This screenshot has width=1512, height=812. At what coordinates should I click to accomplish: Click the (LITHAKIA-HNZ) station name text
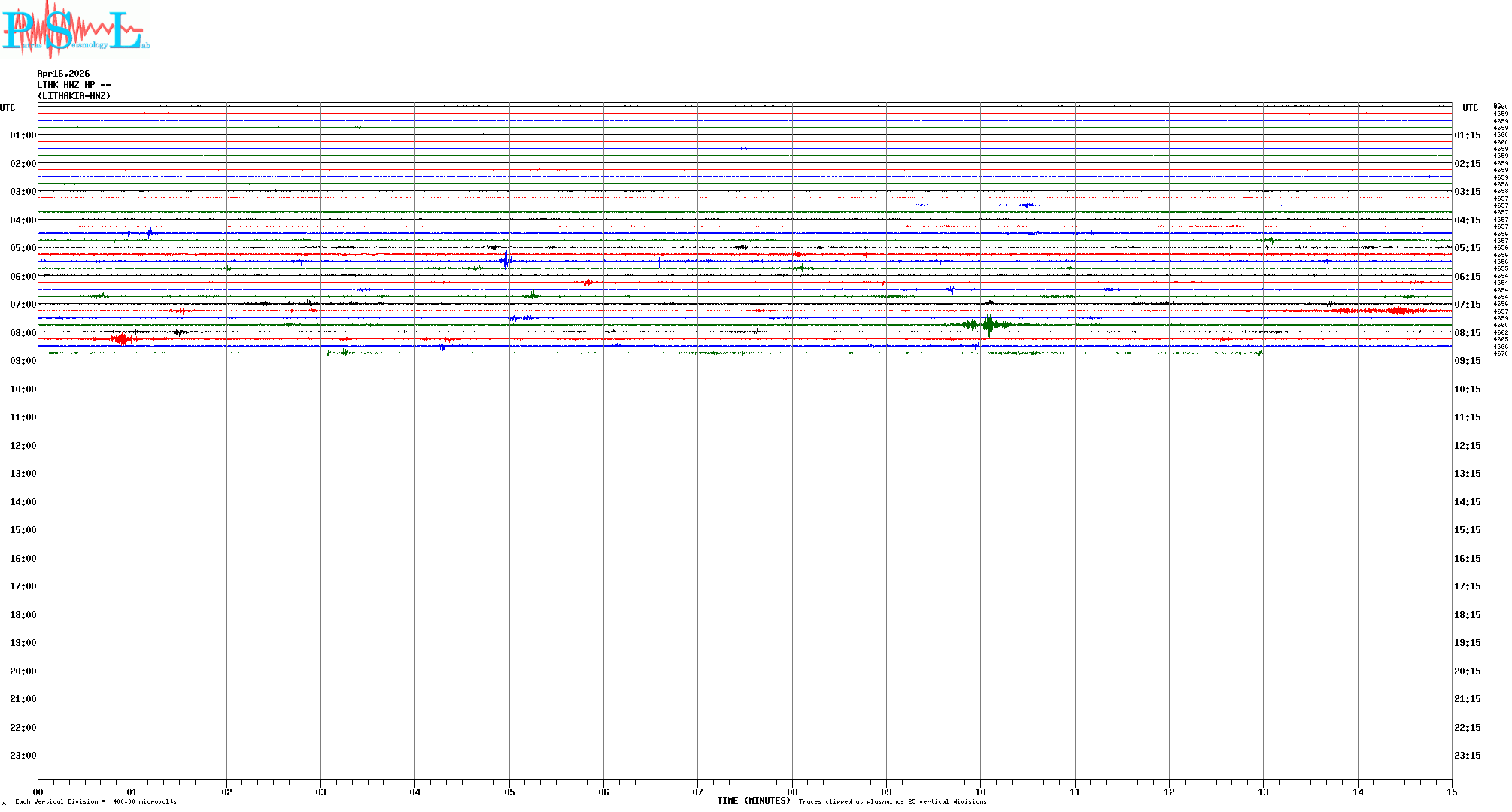click(x=74, y=96)
